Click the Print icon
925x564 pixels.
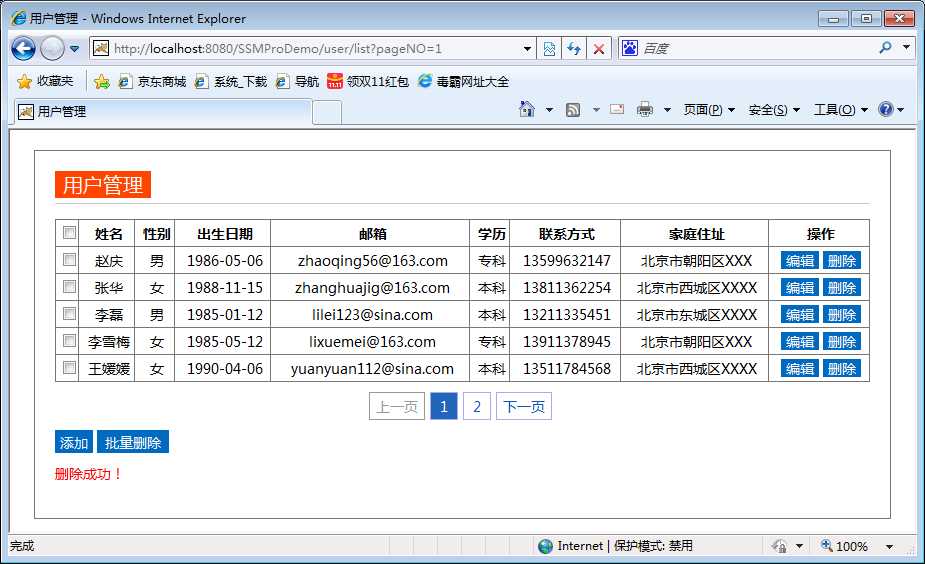[x=645, y=109]
